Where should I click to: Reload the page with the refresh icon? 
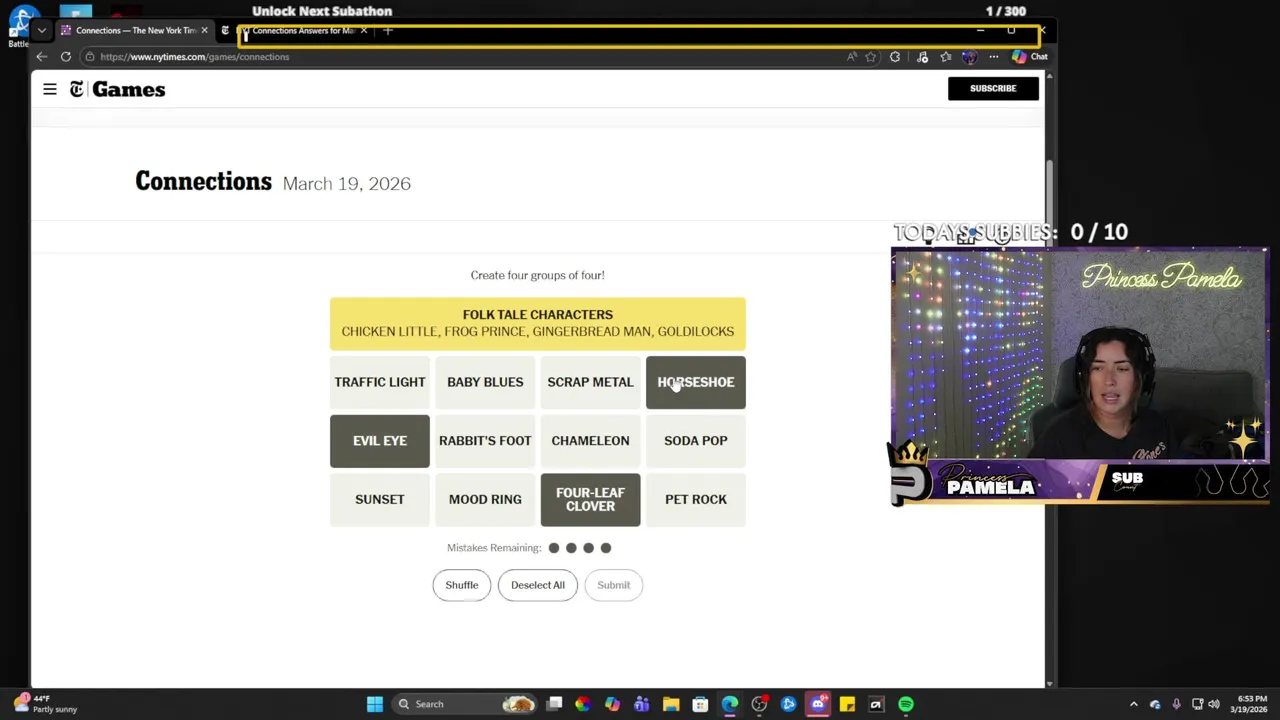[x=66, y=57]
